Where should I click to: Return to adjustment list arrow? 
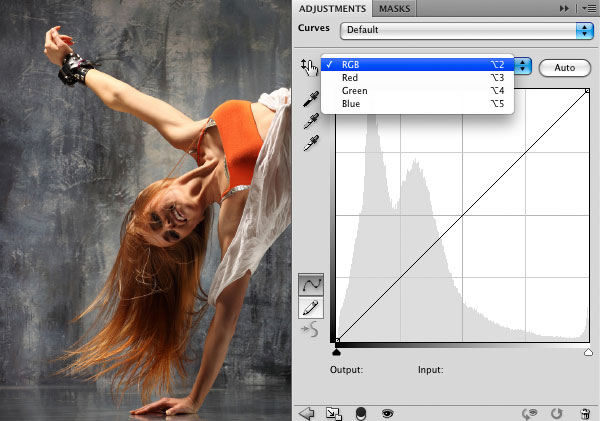307,413
